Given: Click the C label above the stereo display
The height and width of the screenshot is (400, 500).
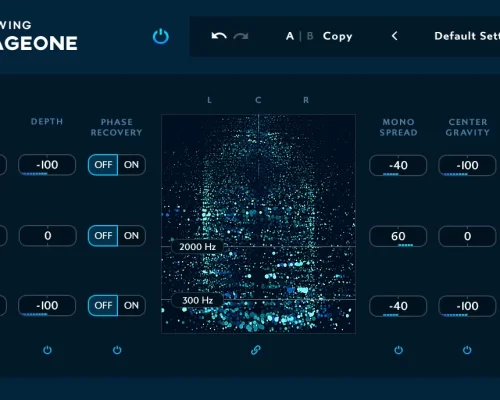Looking at the screenshot, I should click(x=258, y=100).
